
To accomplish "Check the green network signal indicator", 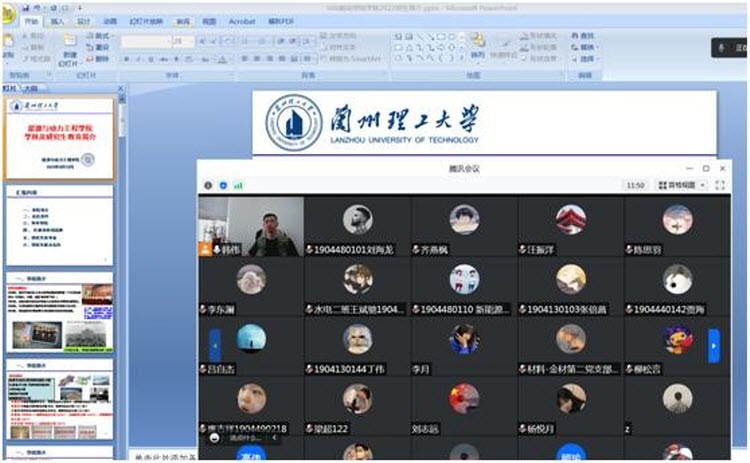I will coord(238,185).
